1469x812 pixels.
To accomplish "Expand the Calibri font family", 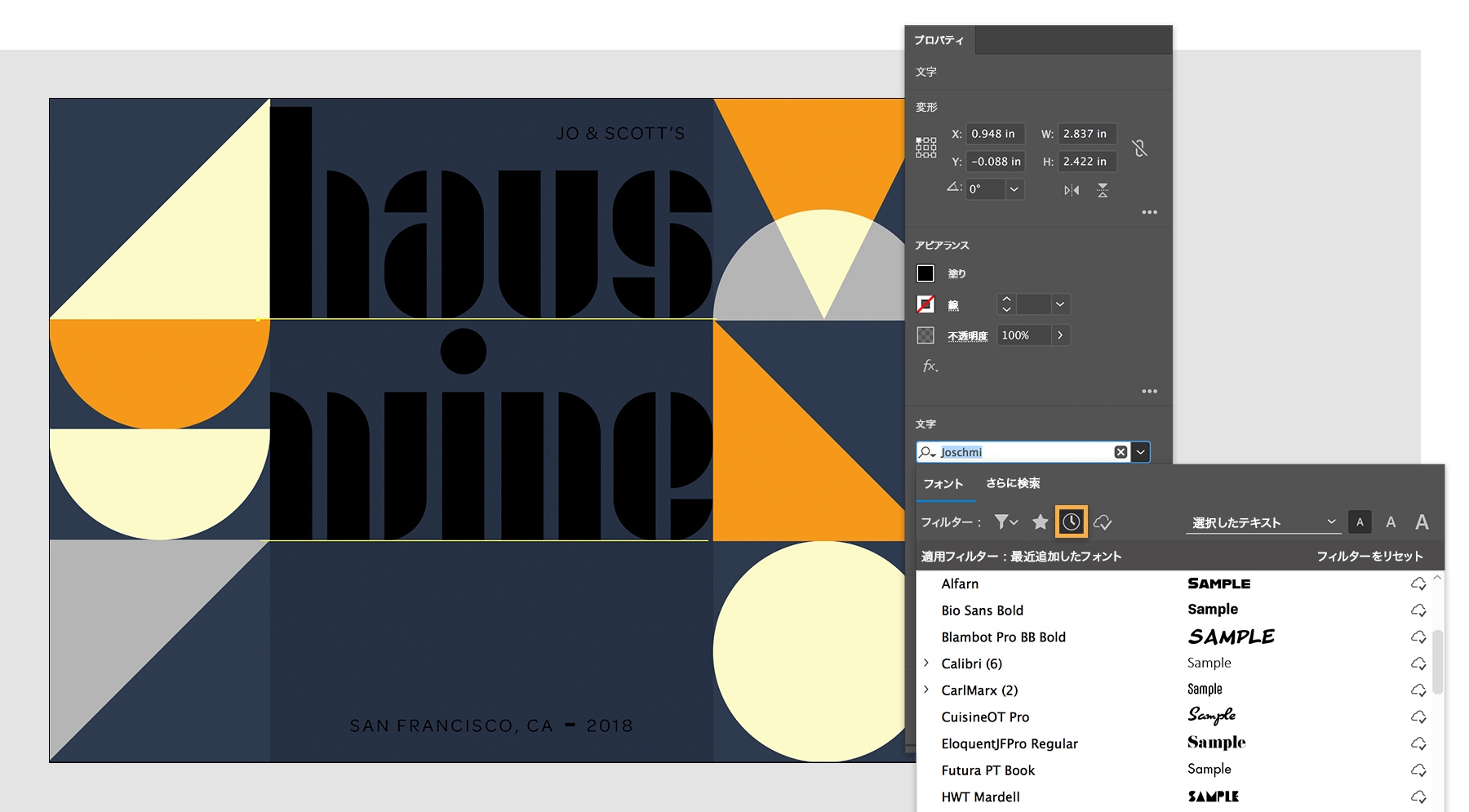I will [926, 663].
